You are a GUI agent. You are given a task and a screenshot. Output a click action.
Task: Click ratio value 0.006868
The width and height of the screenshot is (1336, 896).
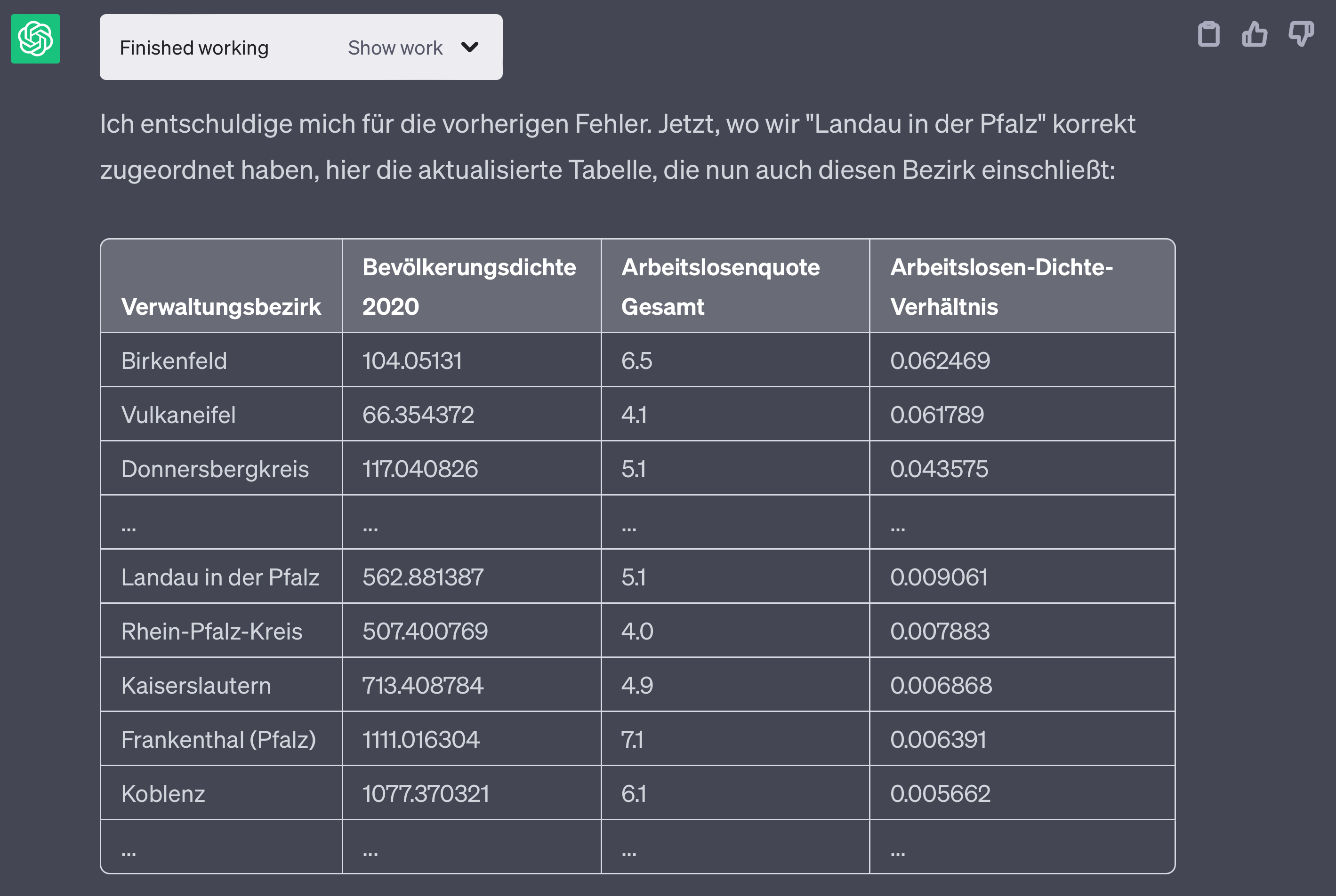(941, 686)
